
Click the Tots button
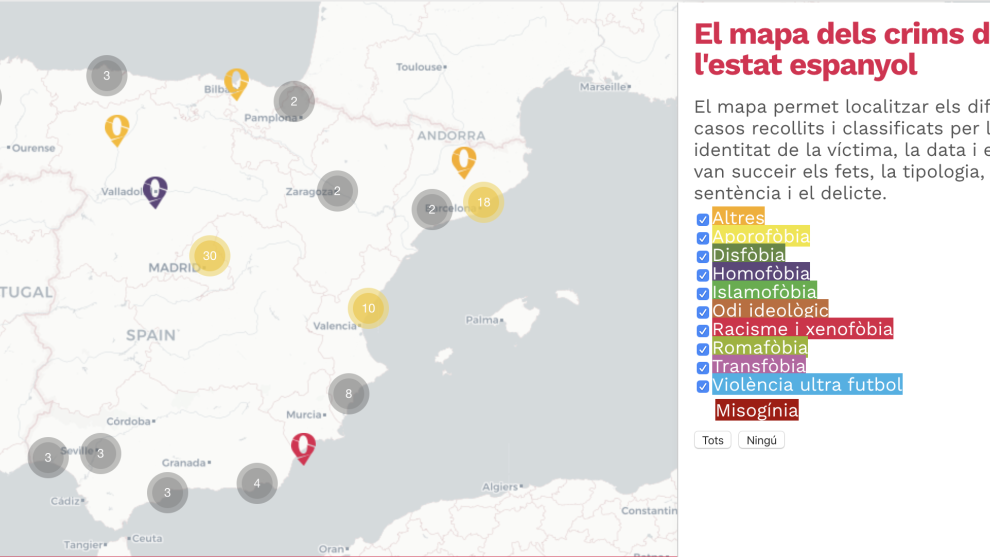712,440
